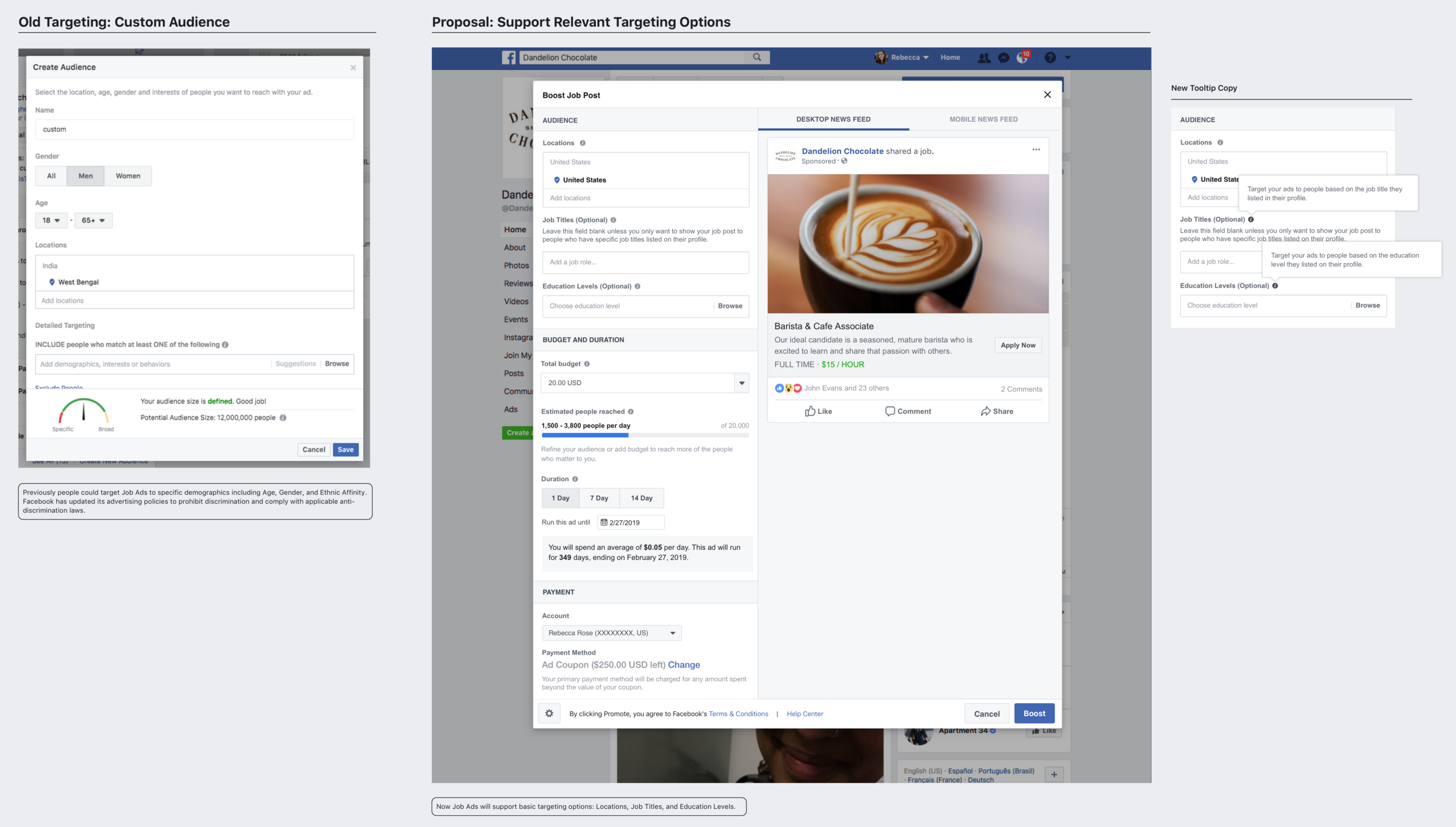Select All gender option
The height and width of the screenshot is (827, 1456).
pos(52,176)
